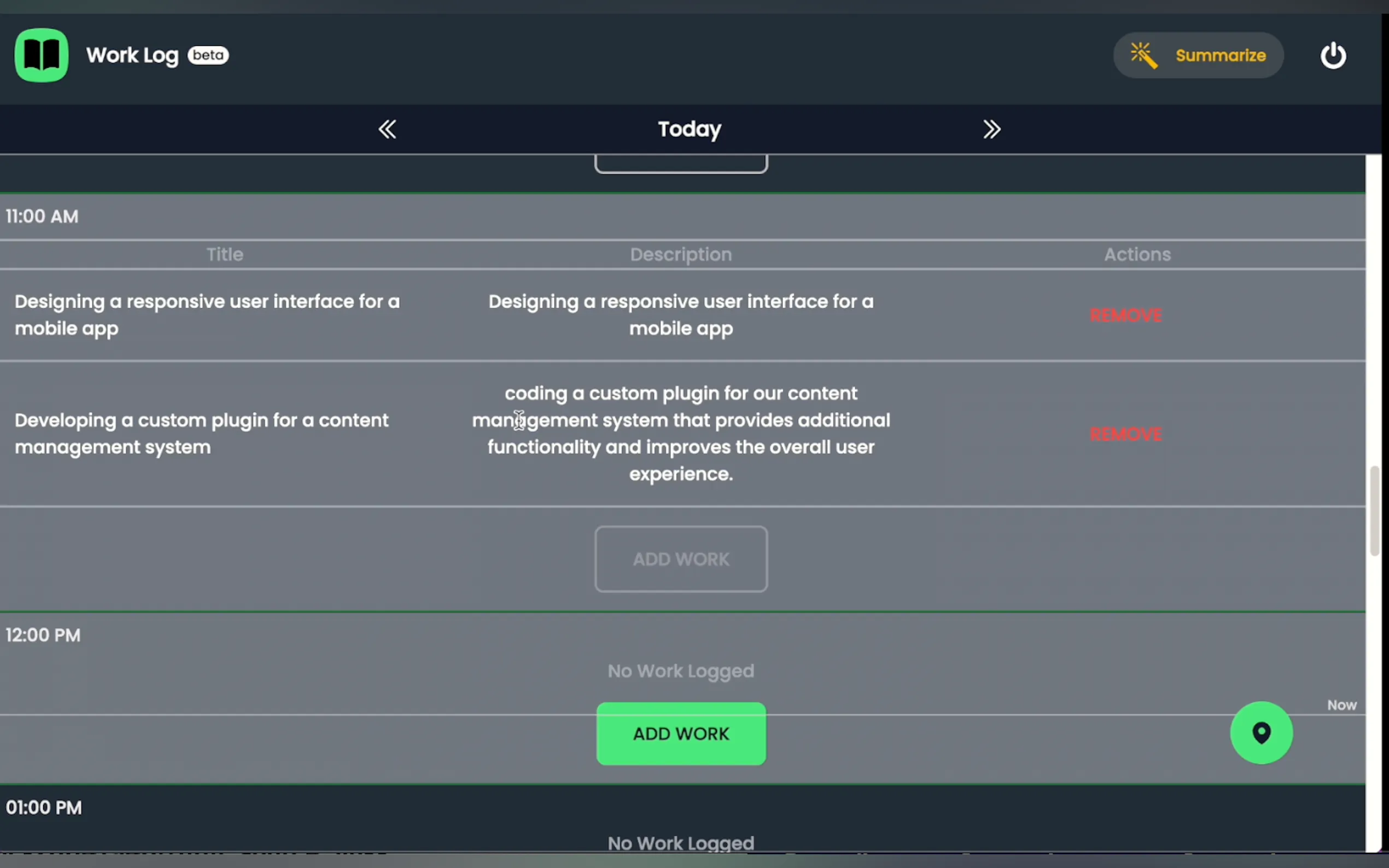The height and width of the screenshot is (868, 1389).
Task: Click the magic wand Summarize icon
Action: pos(1143,56)
